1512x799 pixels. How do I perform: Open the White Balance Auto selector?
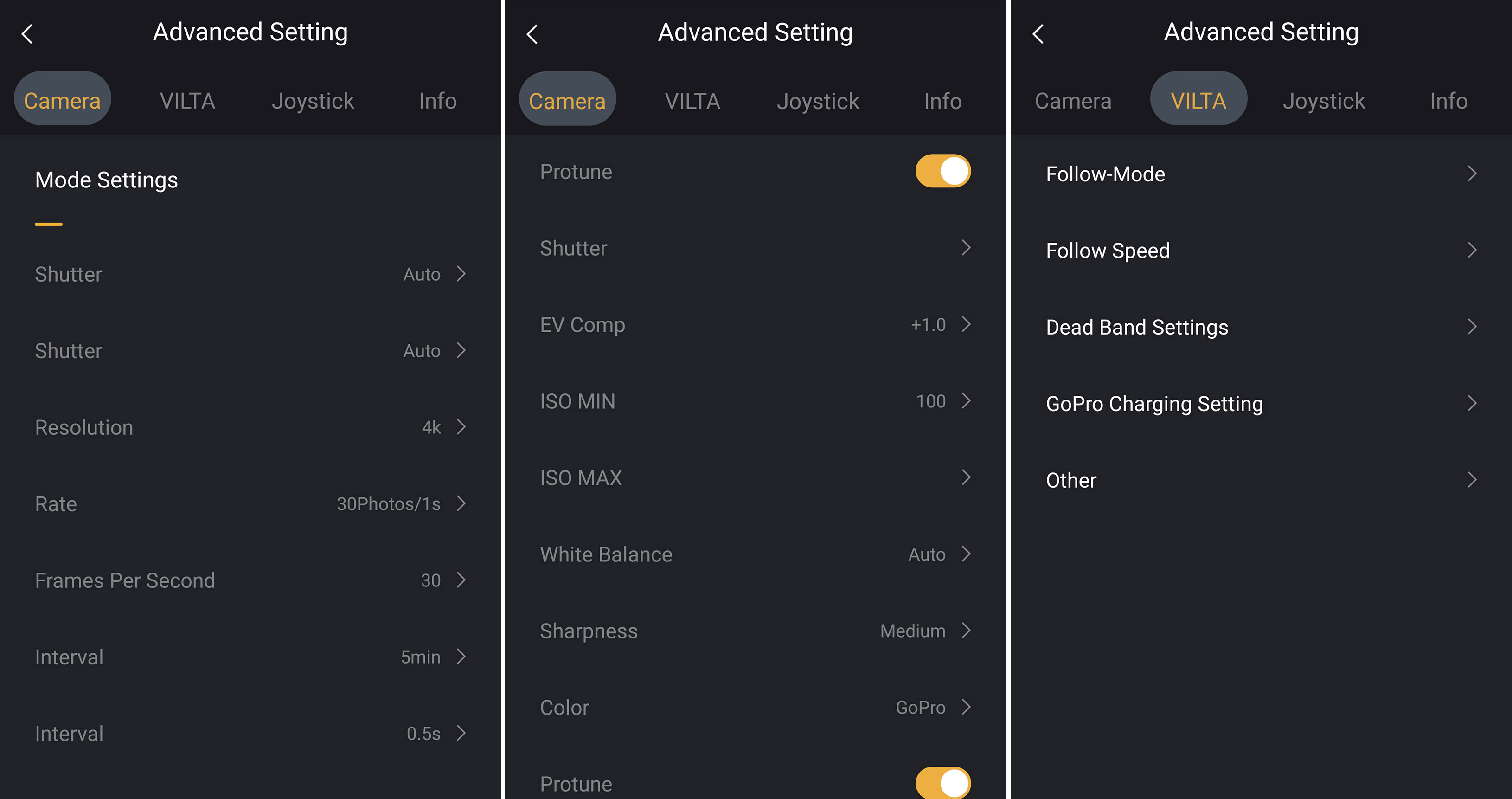pyautogui.click(x=966, y=554)
